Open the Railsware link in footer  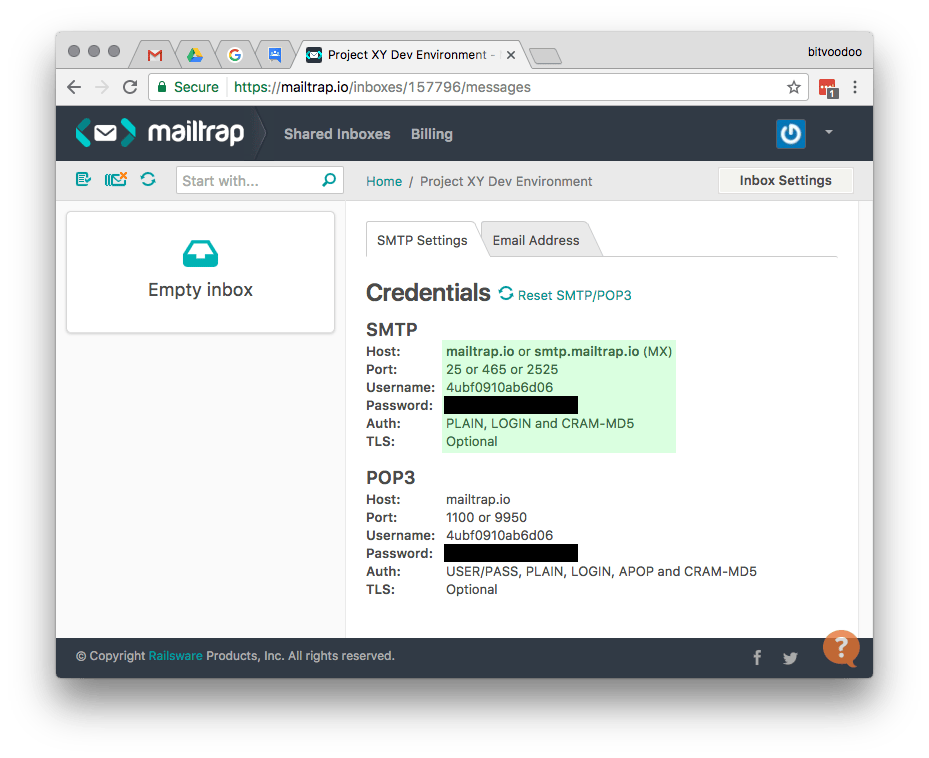coord(175,655)
